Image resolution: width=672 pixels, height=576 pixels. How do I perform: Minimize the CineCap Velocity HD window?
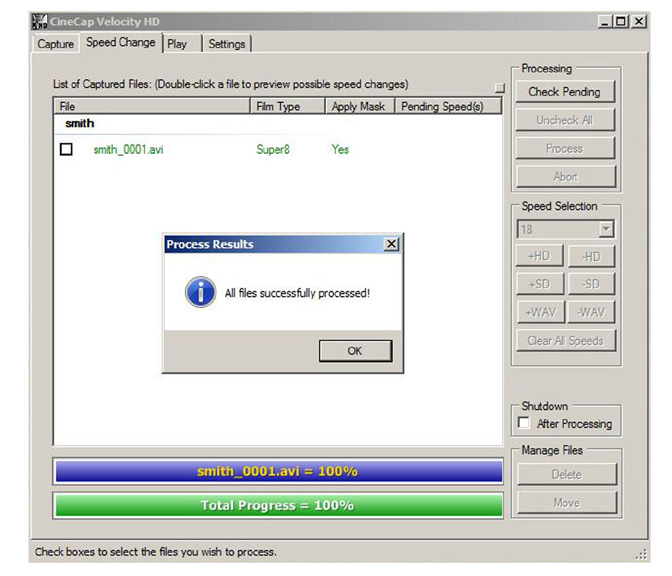(605, 21)
